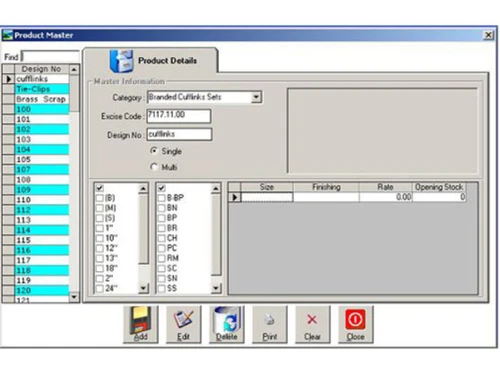
Task: Select design number 105
Action: tap(42, 159)
